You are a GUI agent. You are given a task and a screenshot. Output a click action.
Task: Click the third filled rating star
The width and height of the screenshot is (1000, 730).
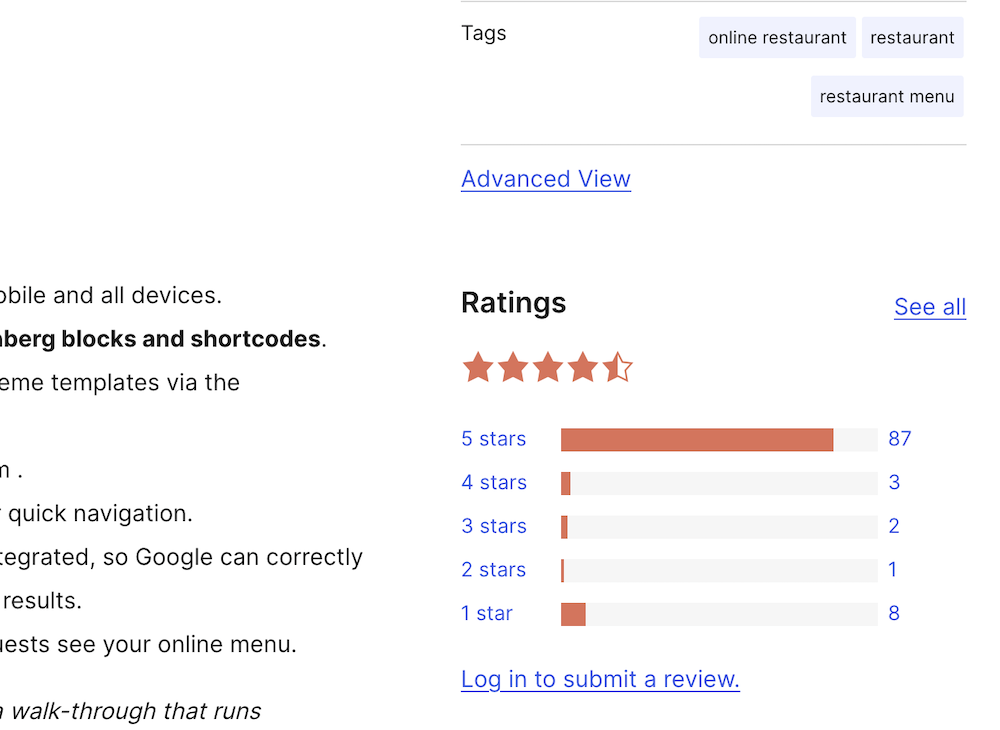click(548, 368)
